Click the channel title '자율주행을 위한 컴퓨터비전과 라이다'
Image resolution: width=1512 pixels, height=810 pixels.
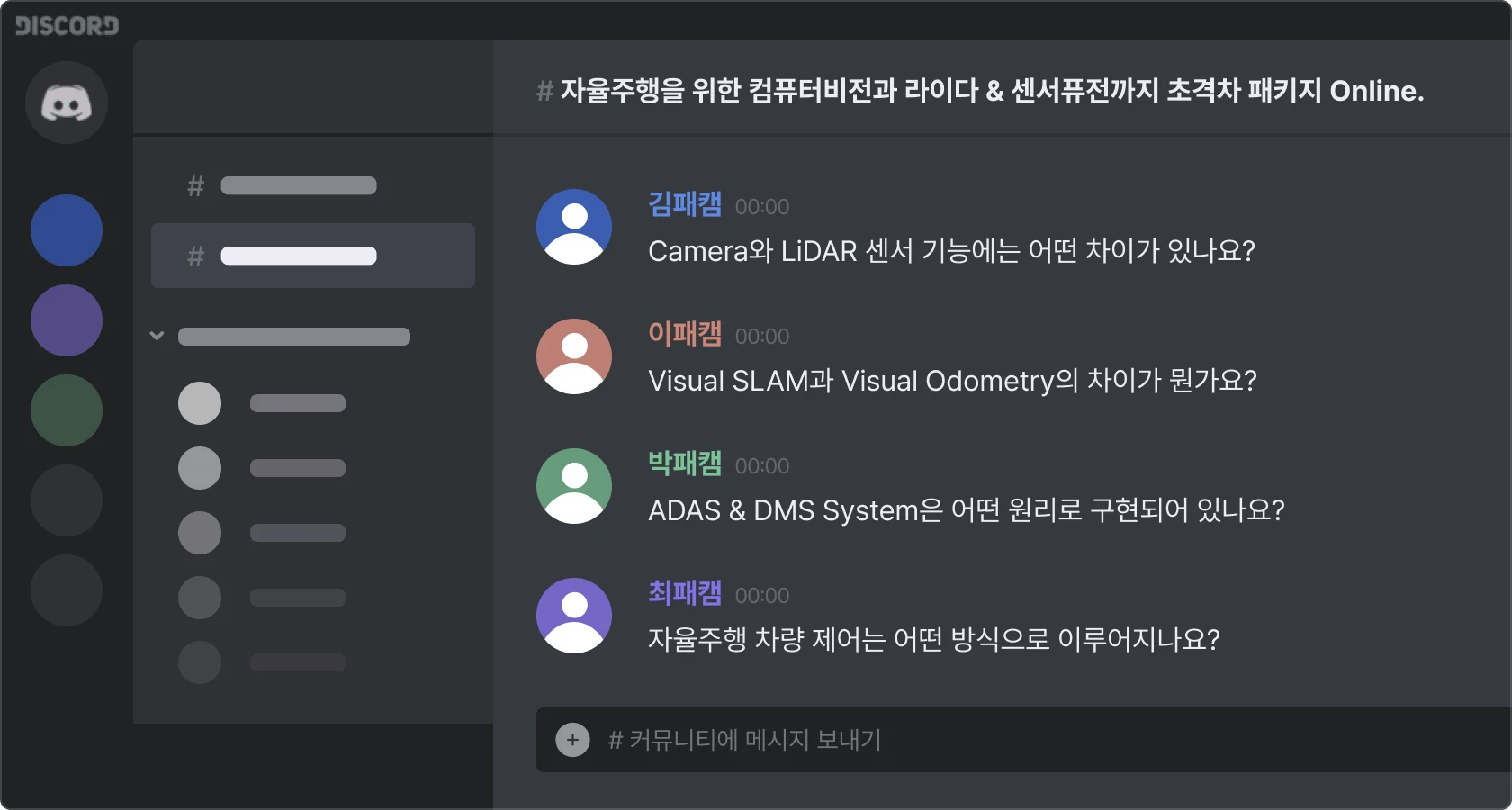[769, 90]
